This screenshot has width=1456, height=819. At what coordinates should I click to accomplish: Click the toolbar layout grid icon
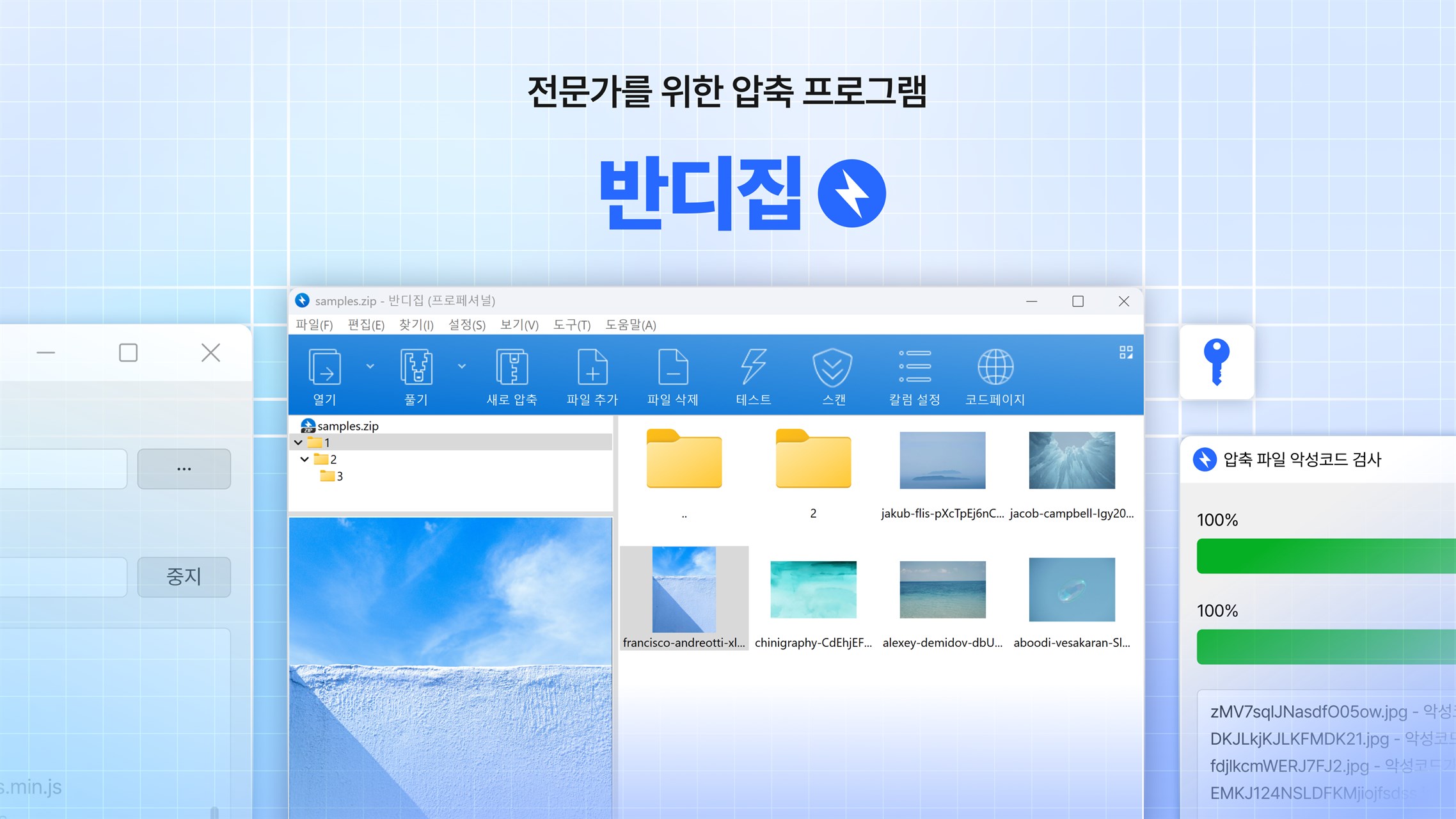pyautogui.click(x=1126, y=353)
